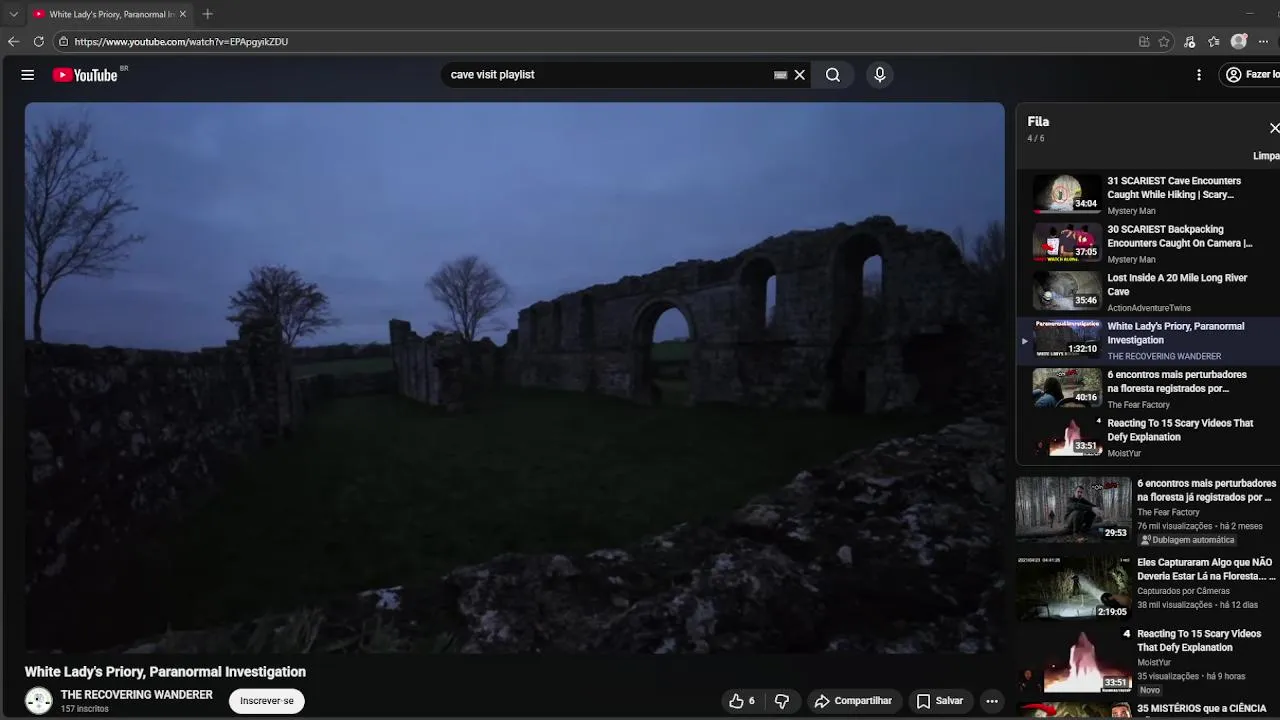
Task: Click the video title White Lady's Priory
Action: [165, 672]
